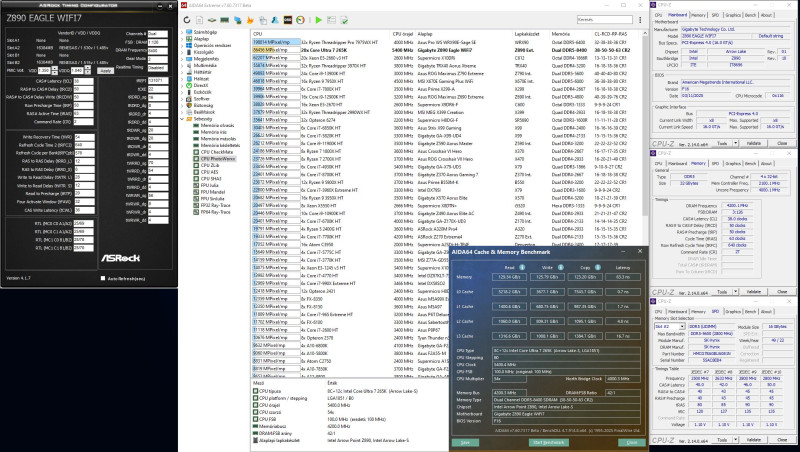Switch to Graphics tab in top CPU-Z window
This screenshot has width=800, height=452.
(733, 15)
